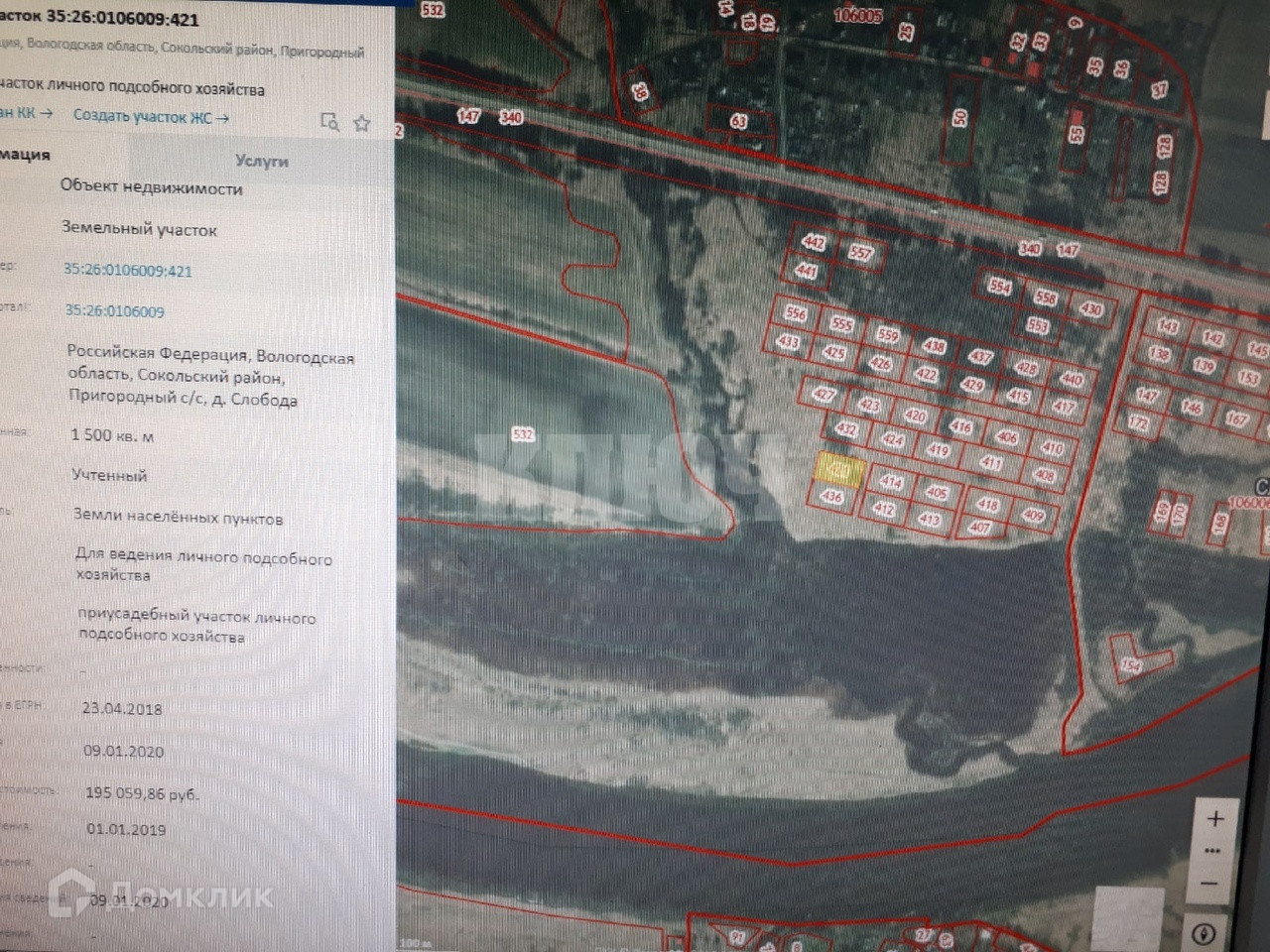Select parcel 427 on the map
The height and width of the screenshot is (952, 1270).
pos(824,394)
